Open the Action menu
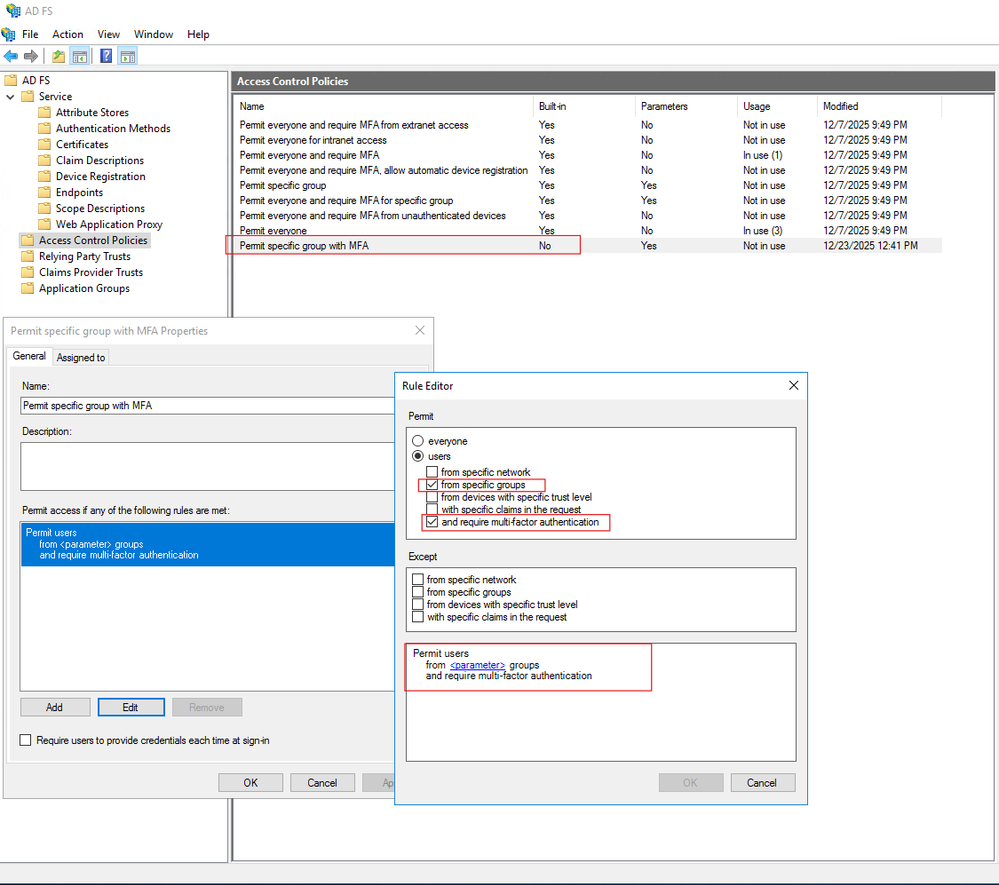This screenshot has width=999, height=885. tap(68, 34)
